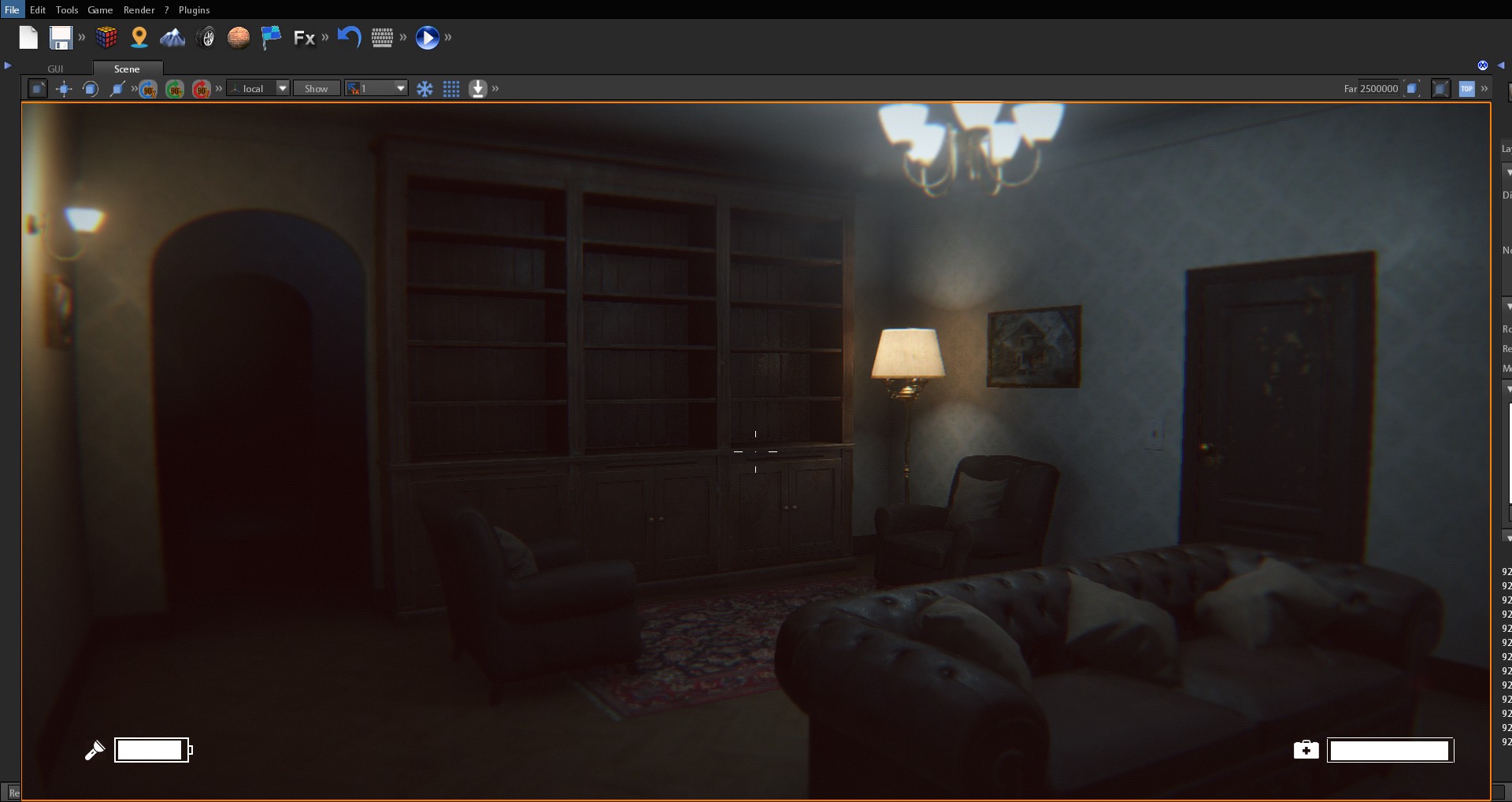Rotate selection 90 degrees on Z axis
This screenshot has height=802, width=1512.
(x=201, y=89)
